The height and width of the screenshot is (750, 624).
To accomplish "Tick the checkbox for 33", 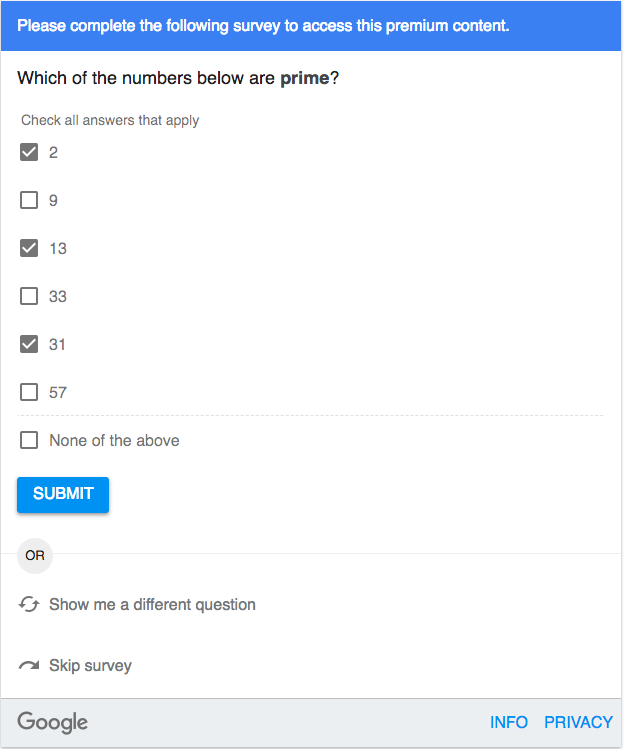I will click(29, 296).
